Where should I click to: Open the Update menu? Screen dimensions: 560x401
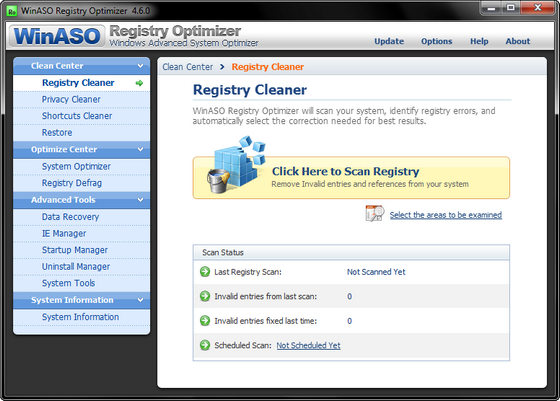click(389, 41)
